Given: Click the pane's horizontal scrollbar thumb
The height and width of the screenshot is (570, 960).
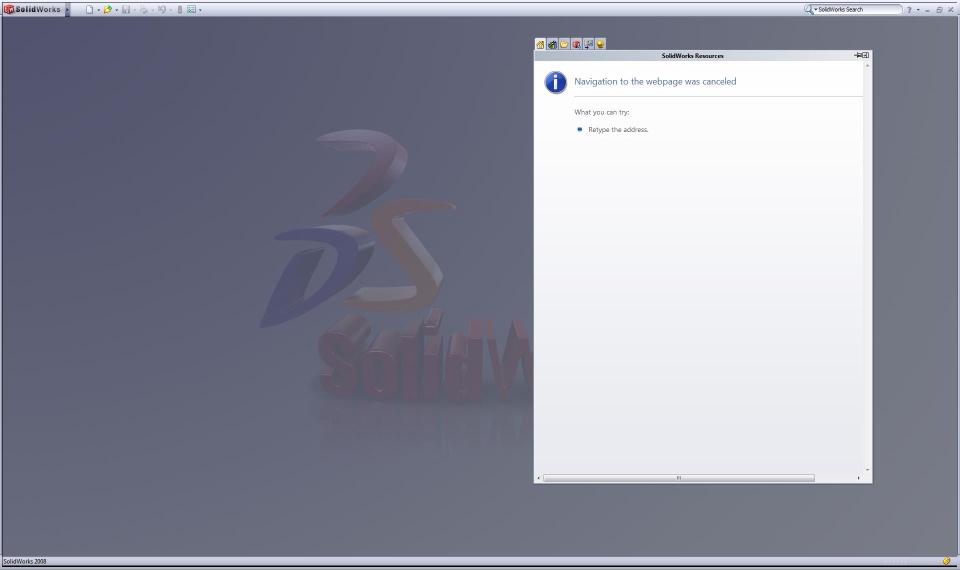Looking at the screenshot, I should click(x=678, y=478).
